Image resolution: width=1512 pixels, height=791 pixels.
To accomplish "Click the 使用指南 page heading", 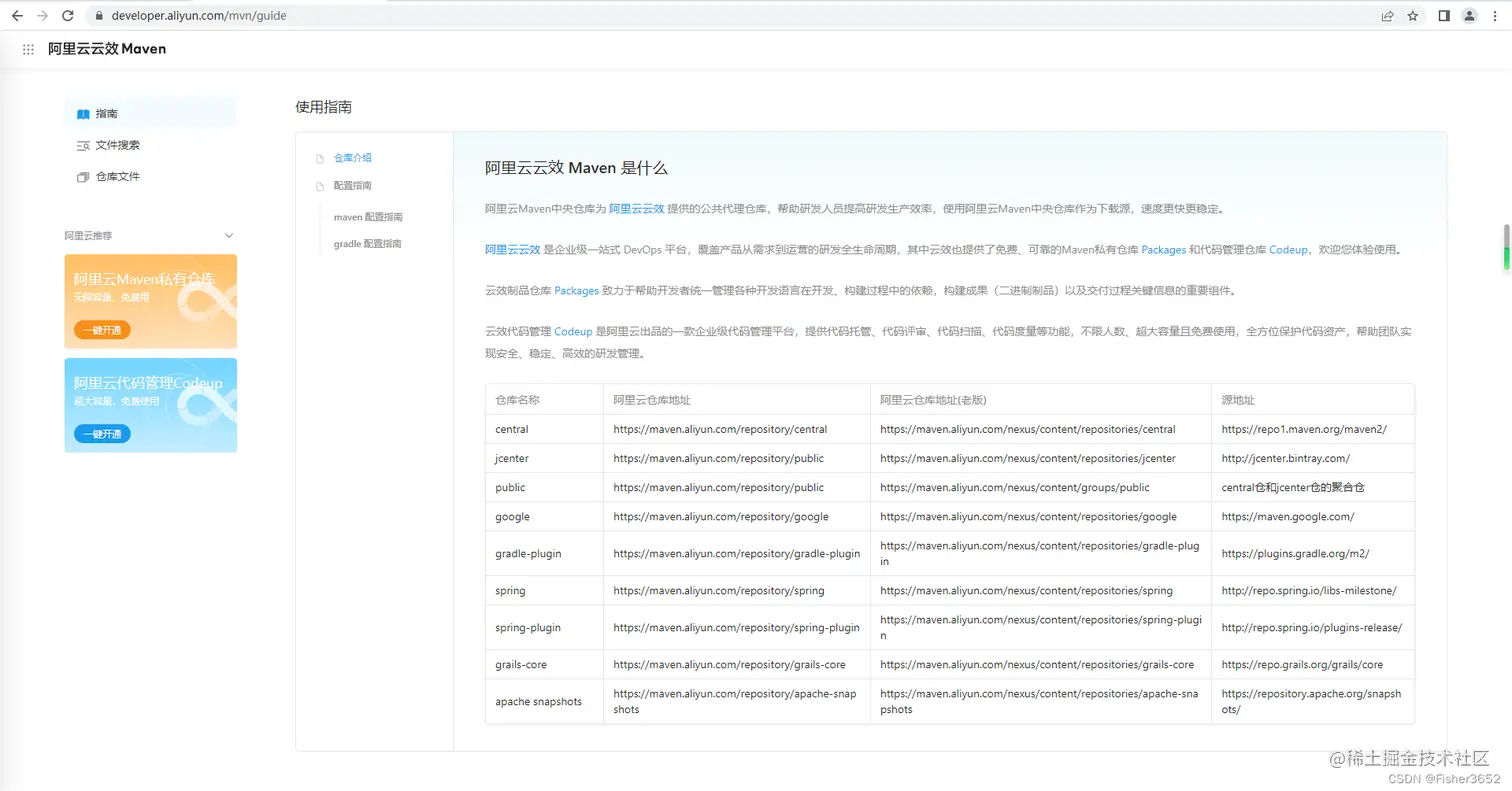I will pos(323,107).
